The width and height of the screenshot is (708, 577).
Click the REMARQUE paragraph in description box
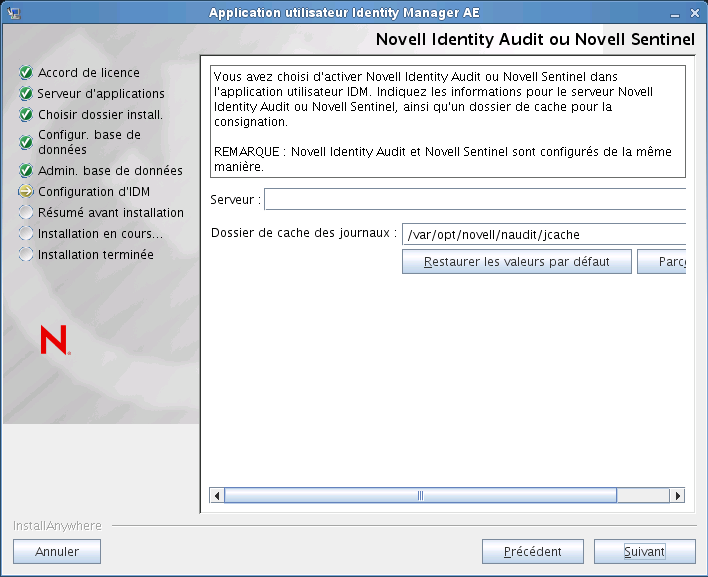(x=442, y=159)
